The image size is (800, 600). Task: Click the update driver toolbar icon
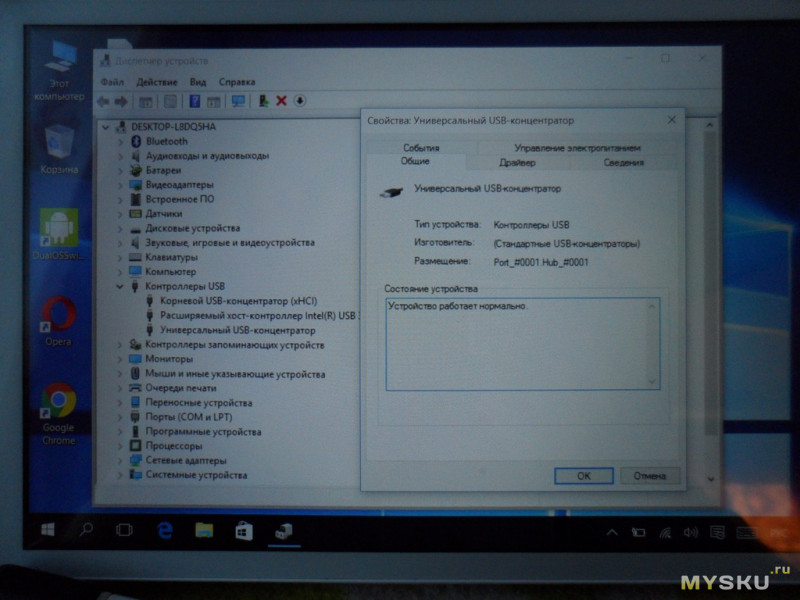coord(263,101)
